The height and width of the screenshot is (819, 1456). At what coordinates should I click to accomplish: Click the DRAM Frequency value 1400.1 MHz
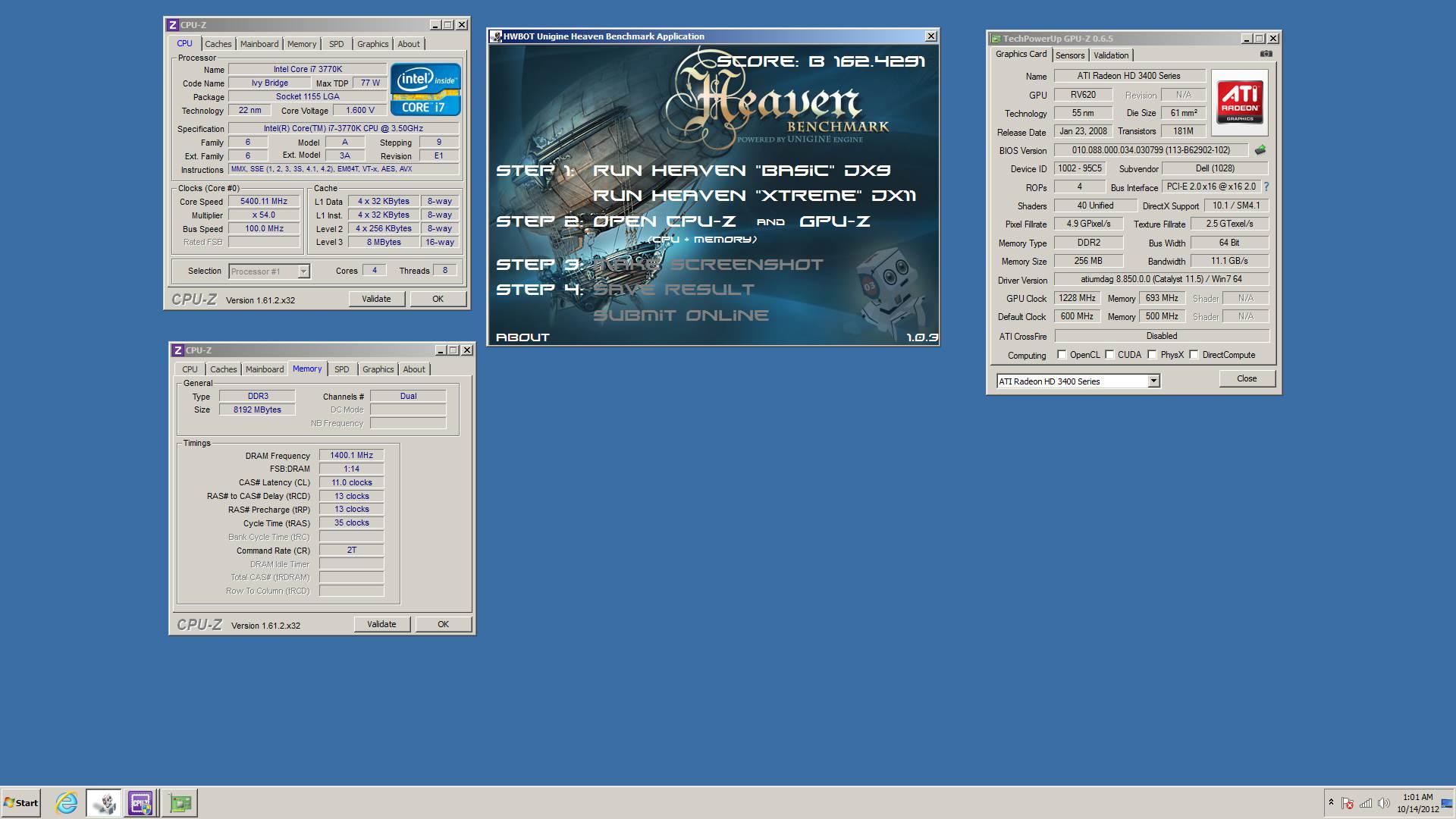click(352, 455)
